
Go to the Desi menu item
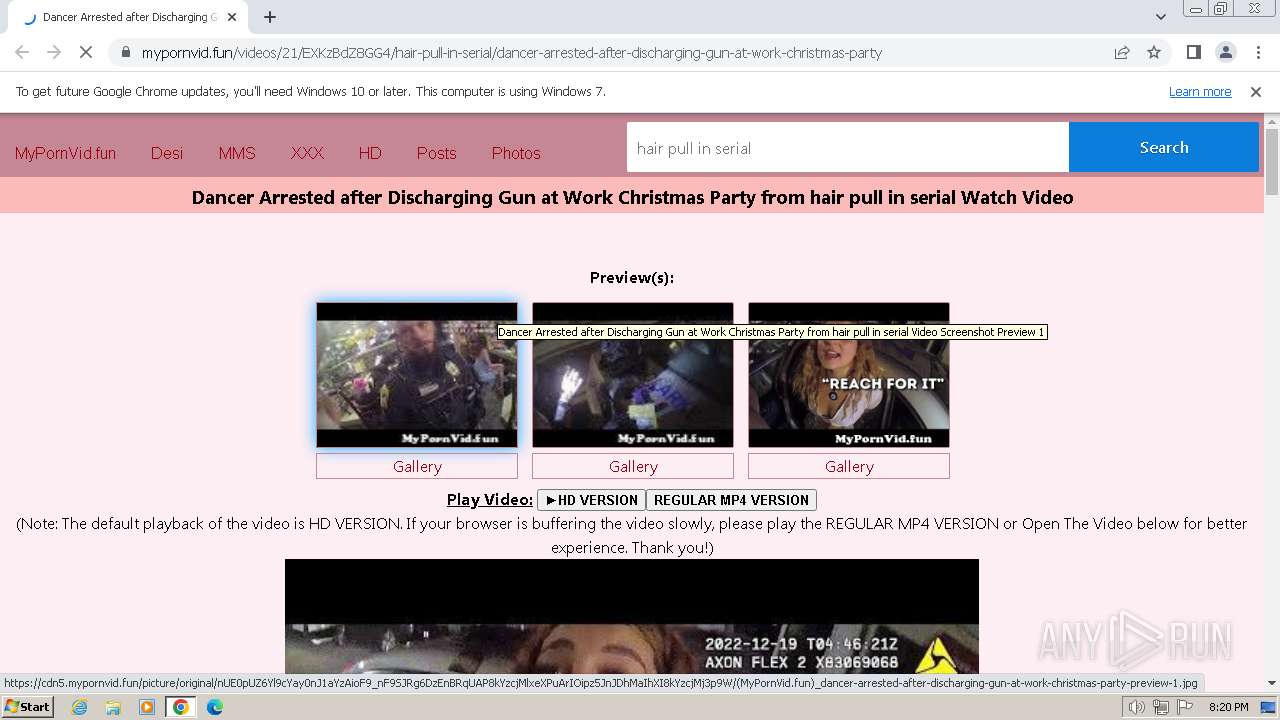pyautogui.click(x=167, y=153)
